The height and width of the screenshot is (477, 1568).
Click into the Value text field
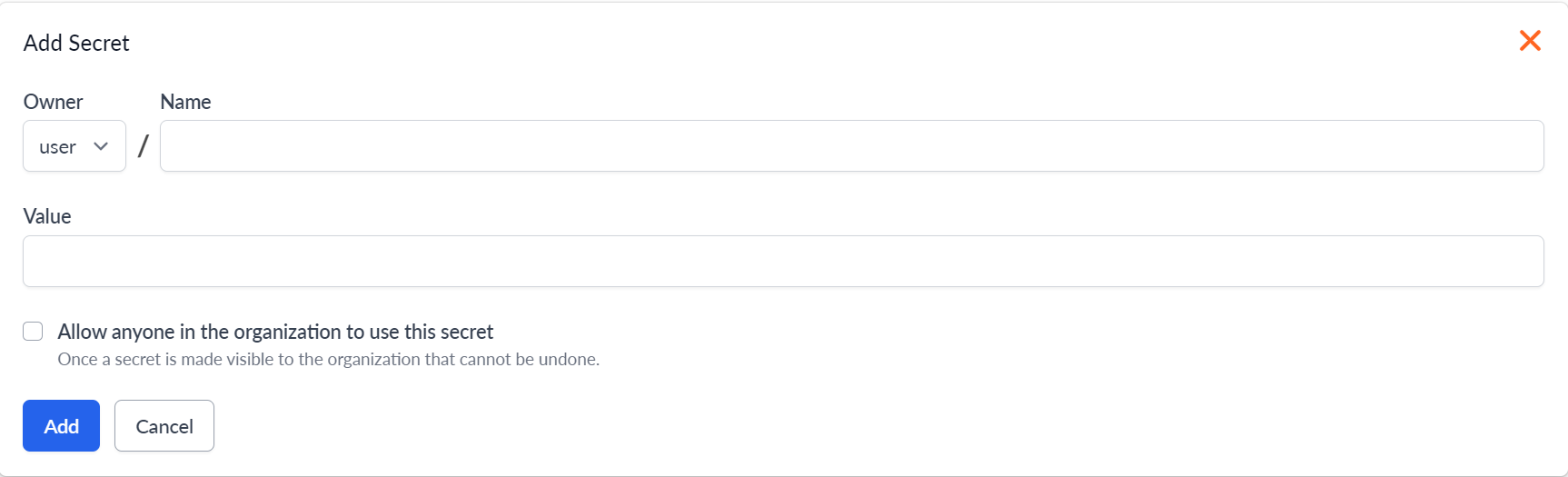pyautogui.click(x=782, y=262)
